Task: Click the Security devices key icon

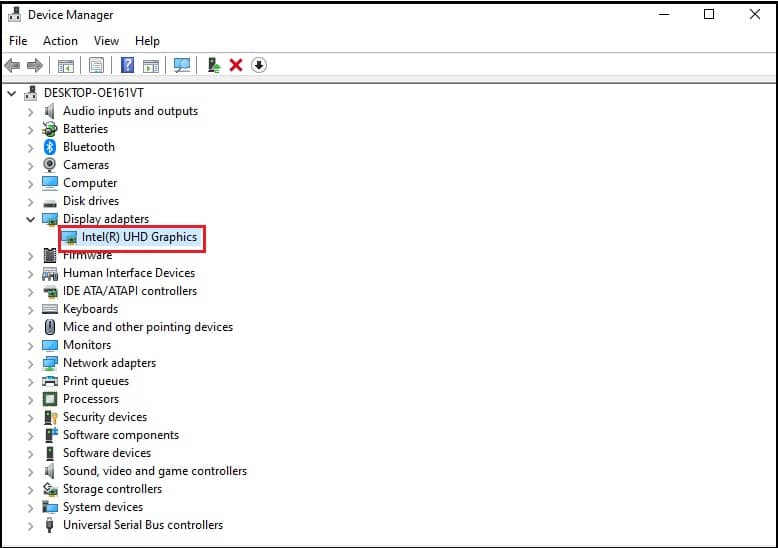Action: (x=50, y=417)
